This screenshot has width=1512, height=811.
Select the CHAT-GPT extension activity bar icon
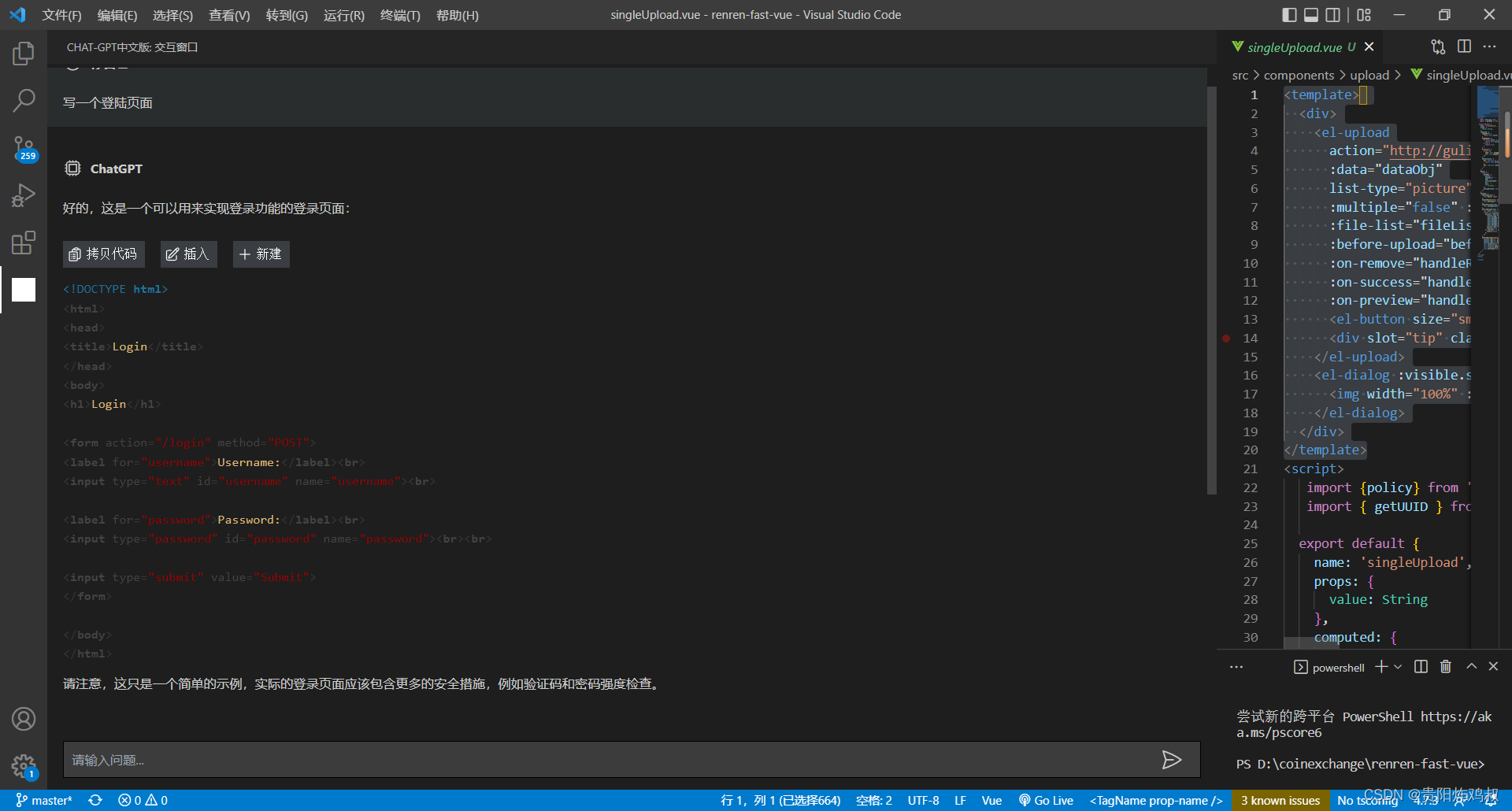(x=24, y=290)
